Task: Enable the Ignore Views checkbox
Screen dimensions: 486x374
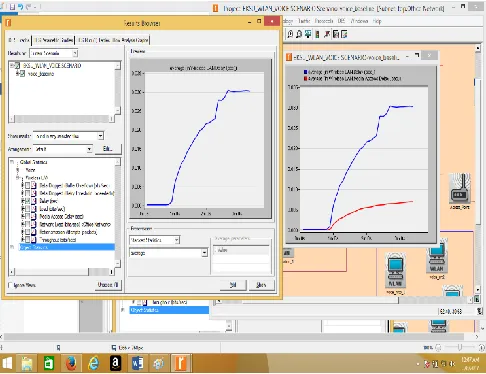Action: 10,285
